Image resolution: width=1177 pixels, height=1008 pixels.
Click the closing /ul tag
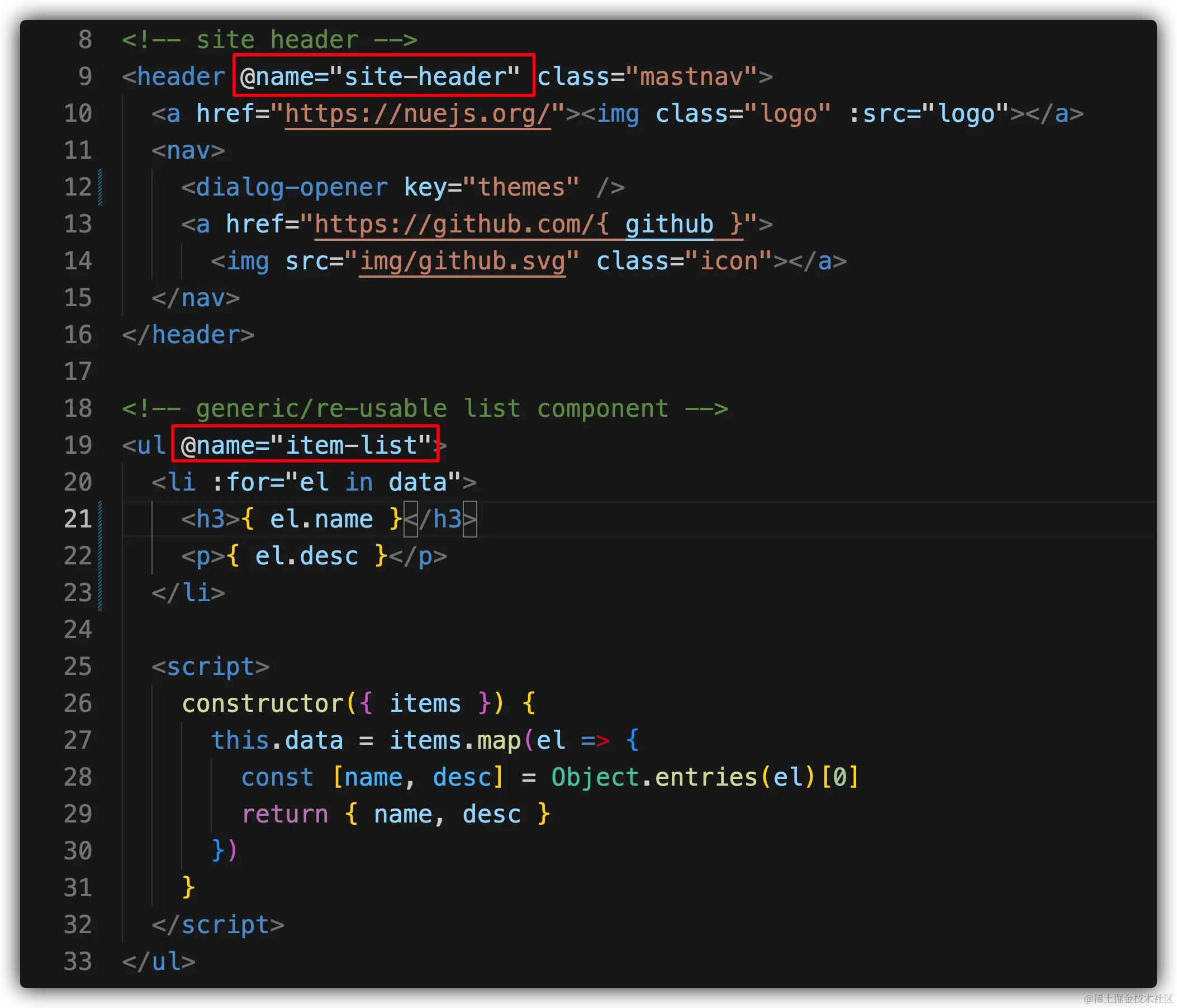click(x=159, y=962)
